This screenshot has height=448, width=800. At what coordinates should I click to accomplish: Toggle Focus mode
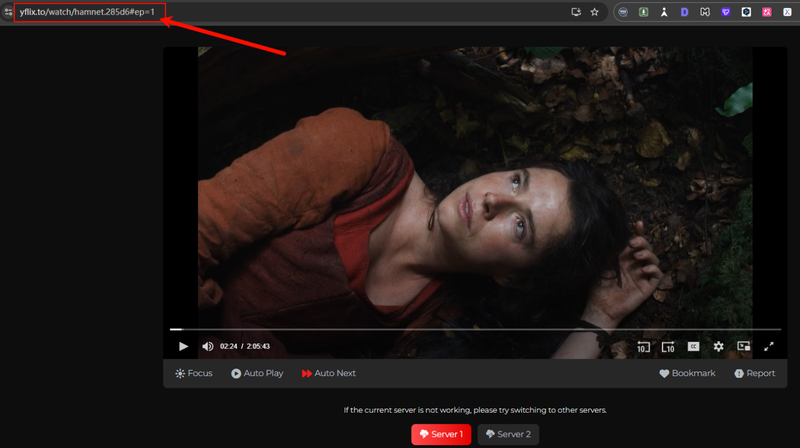194,374
